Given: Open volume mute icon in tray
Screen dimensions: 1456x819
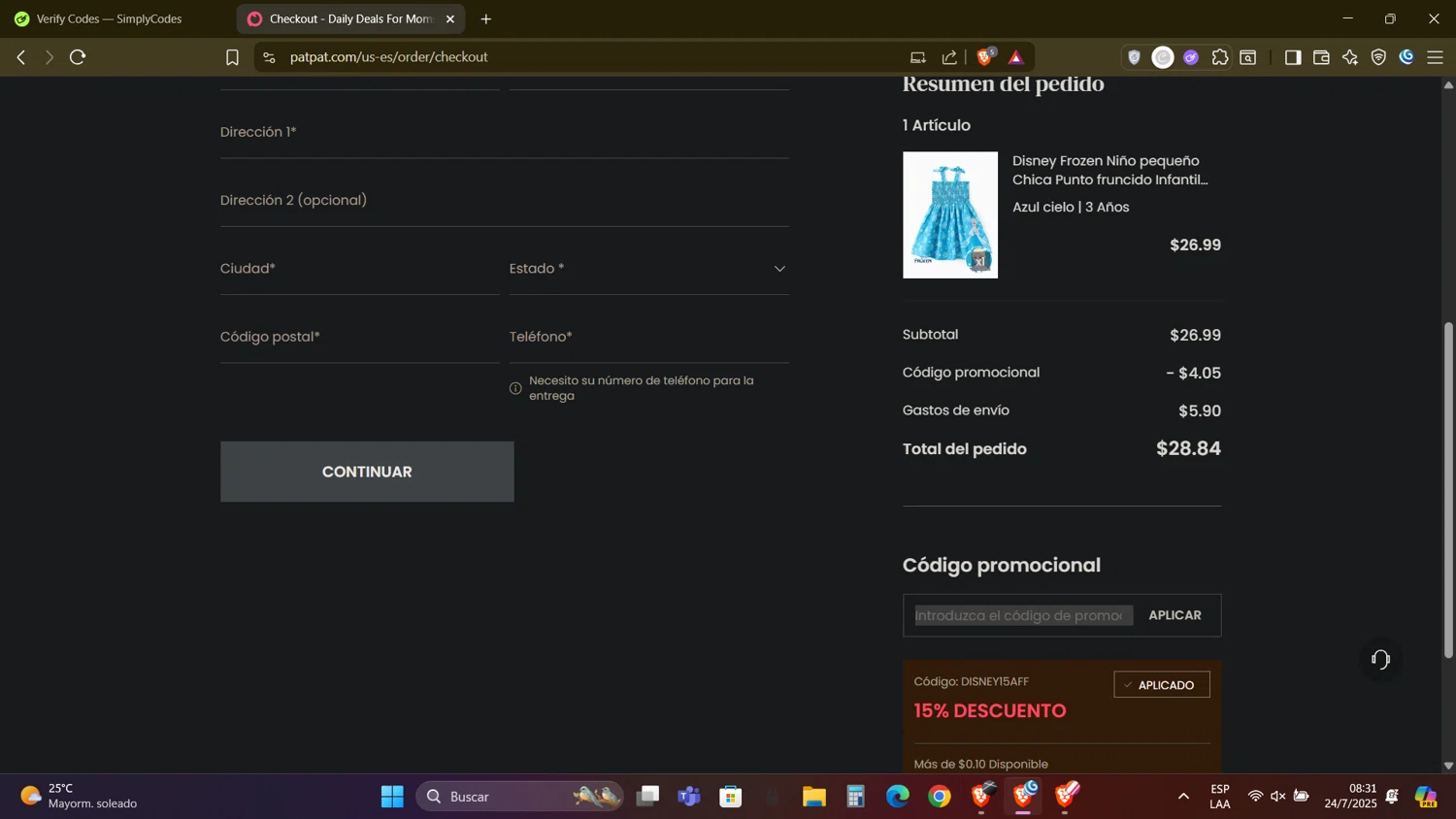Looking at the screenshot, I should 1278,797.
